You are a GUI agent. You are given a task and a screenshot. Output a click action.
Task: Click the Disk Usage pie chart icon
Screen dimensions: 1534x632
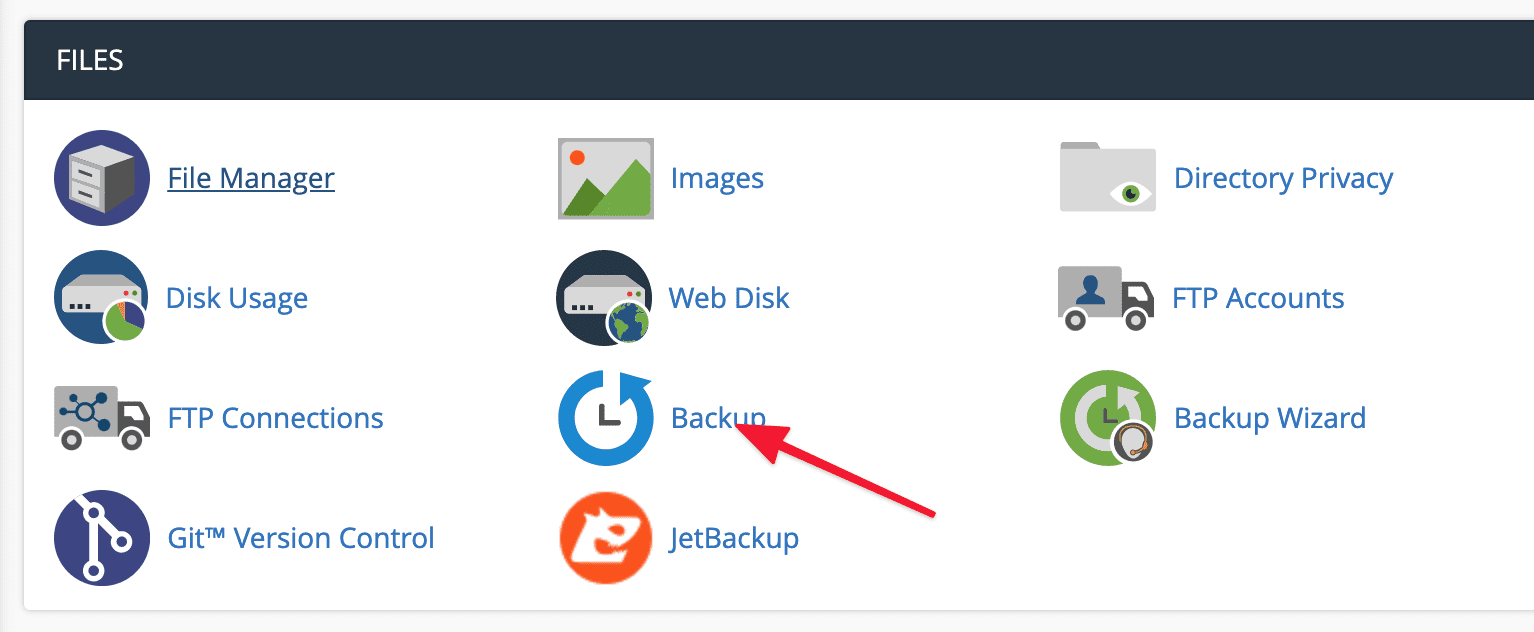tap(101, 298)
